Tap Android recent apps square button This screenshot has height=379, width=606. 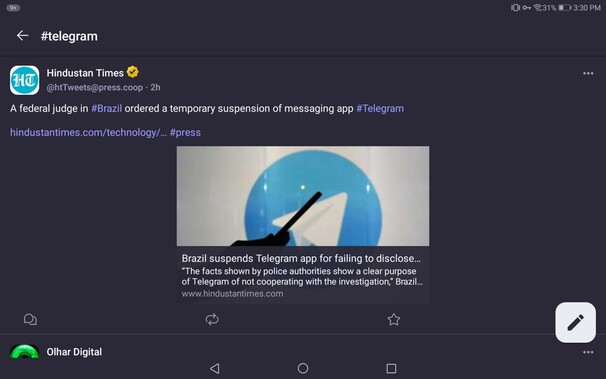pos(391,368)
